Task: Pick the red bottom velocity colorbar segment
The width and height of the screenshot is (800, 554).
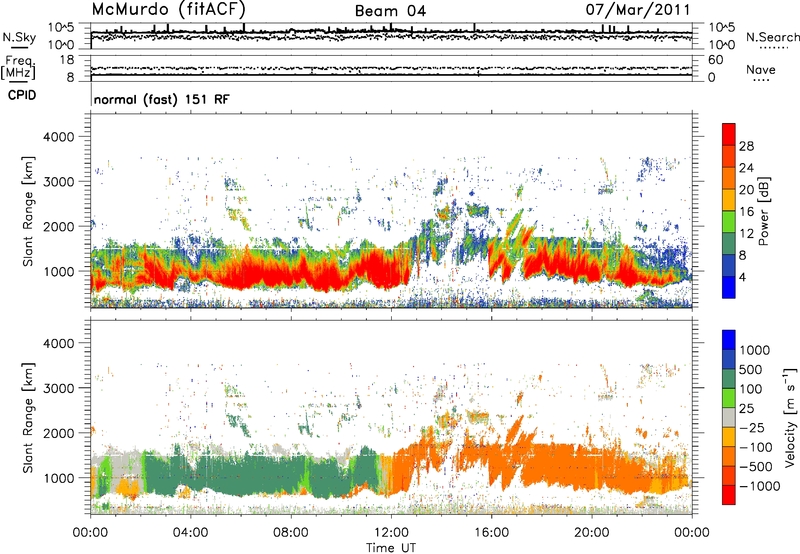Action: point(729,495)
